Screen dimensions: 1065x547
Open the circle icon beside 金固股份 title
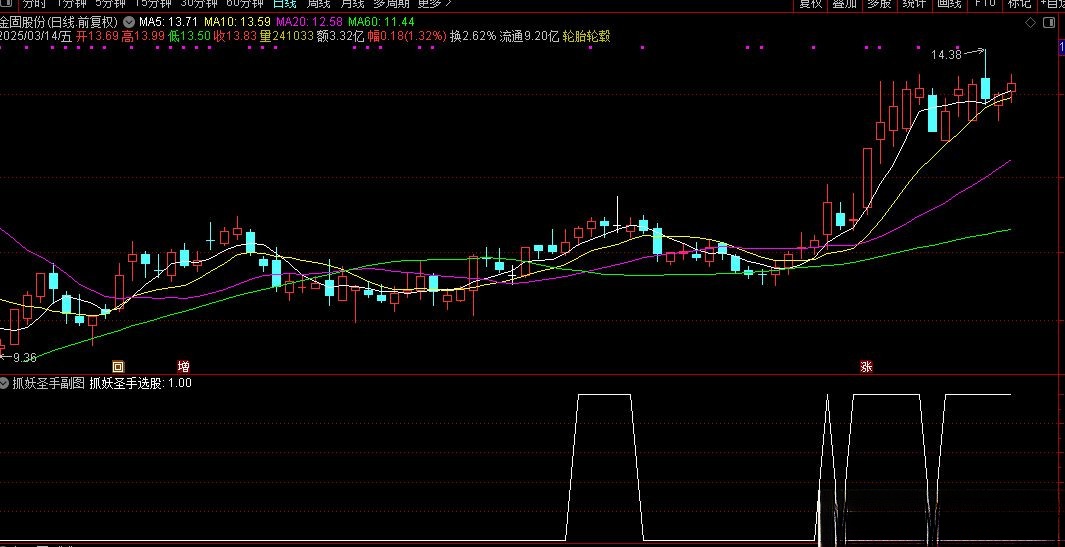click(127, 21)
